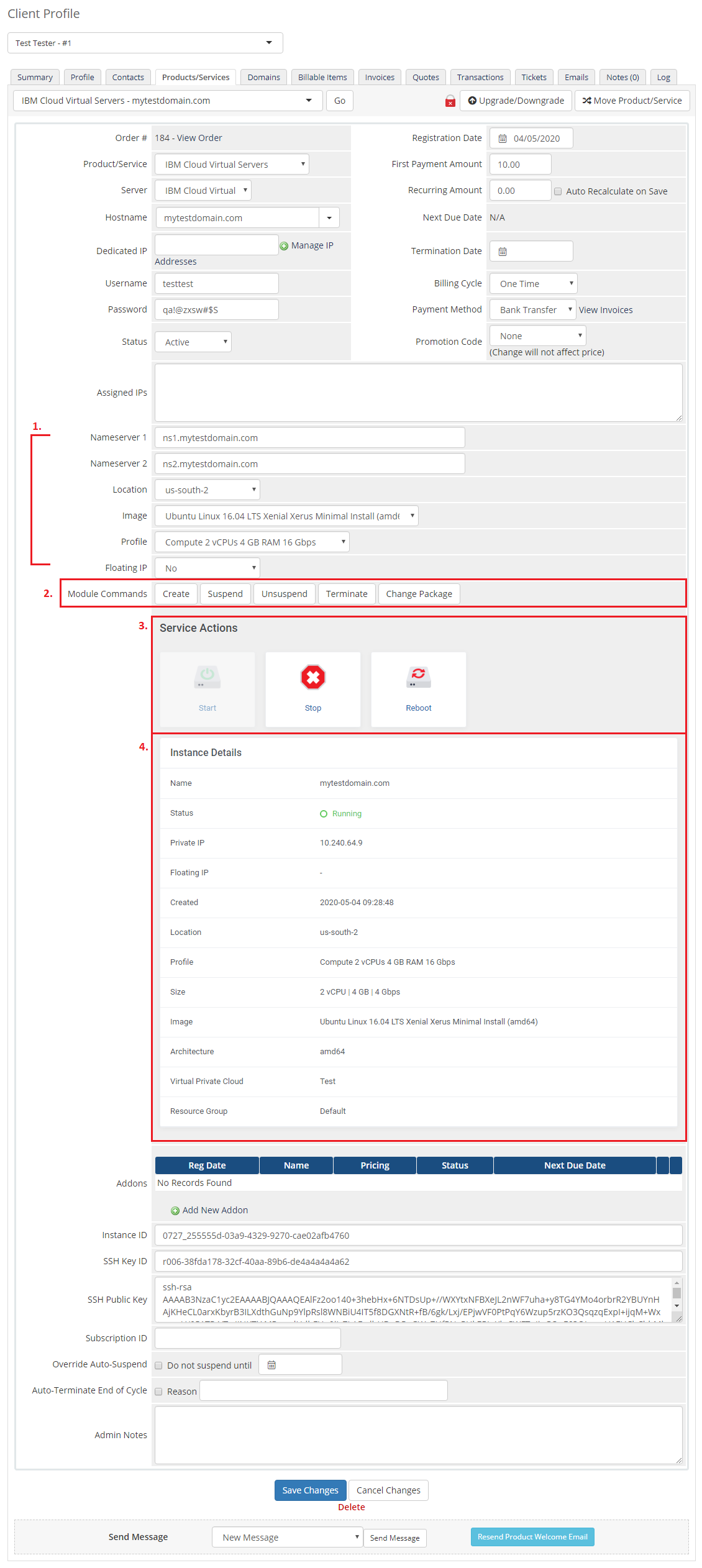Viewport: 702px width, 1568px height.
Task: Click the Do not suspend until calendar icon
Action: coord(271,1365)
